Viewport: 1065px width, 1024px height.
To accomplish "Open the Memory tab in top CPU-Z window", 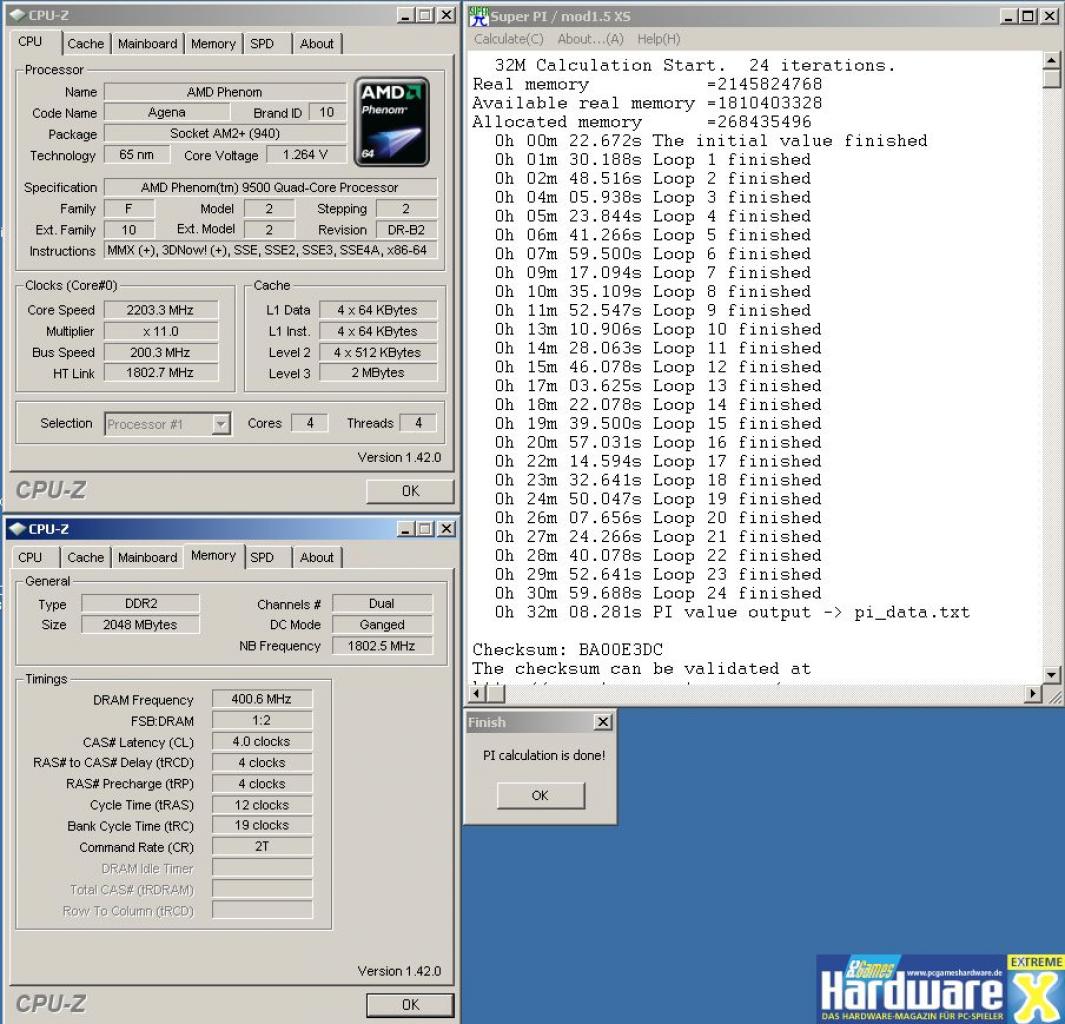I will 213,43.
